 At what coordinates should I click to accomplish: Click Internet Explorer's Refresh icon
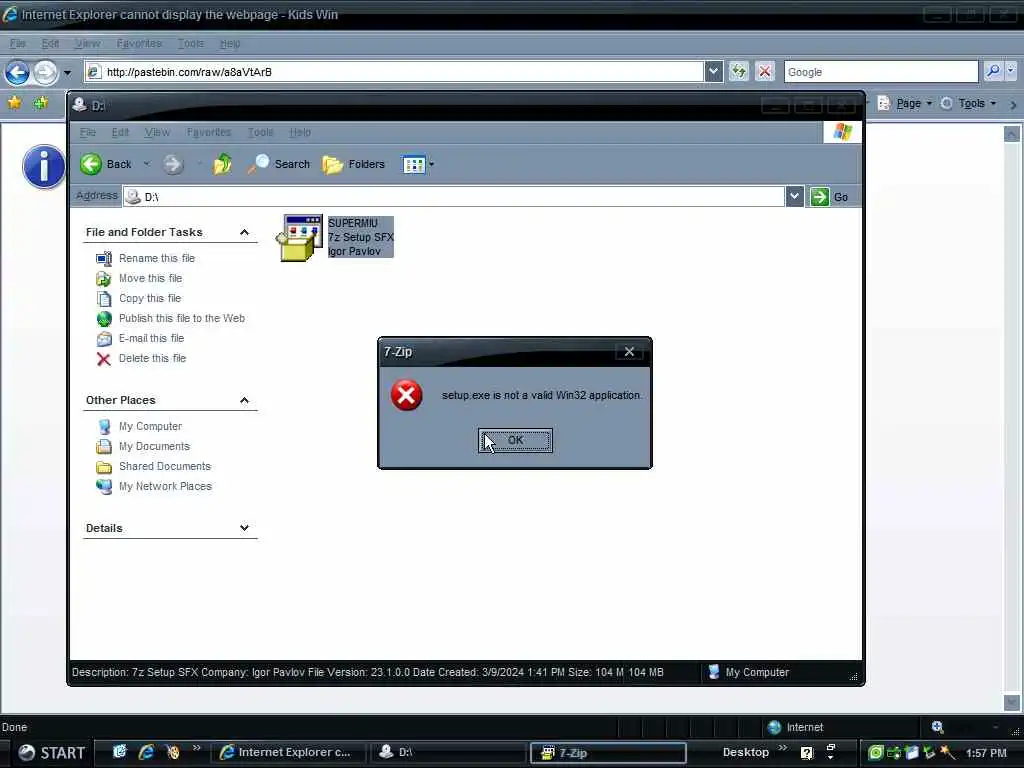coord(739,71)
